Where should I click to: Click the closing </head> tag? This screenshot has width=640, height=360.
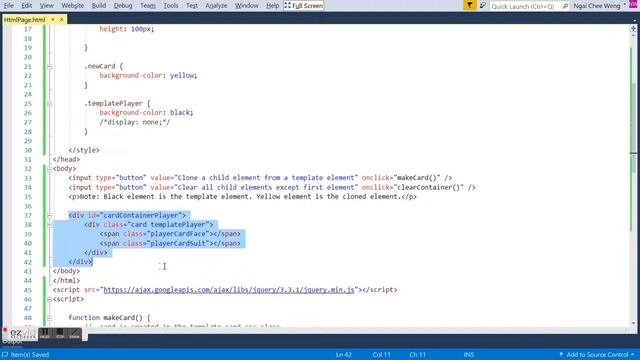tap(67, 160)
